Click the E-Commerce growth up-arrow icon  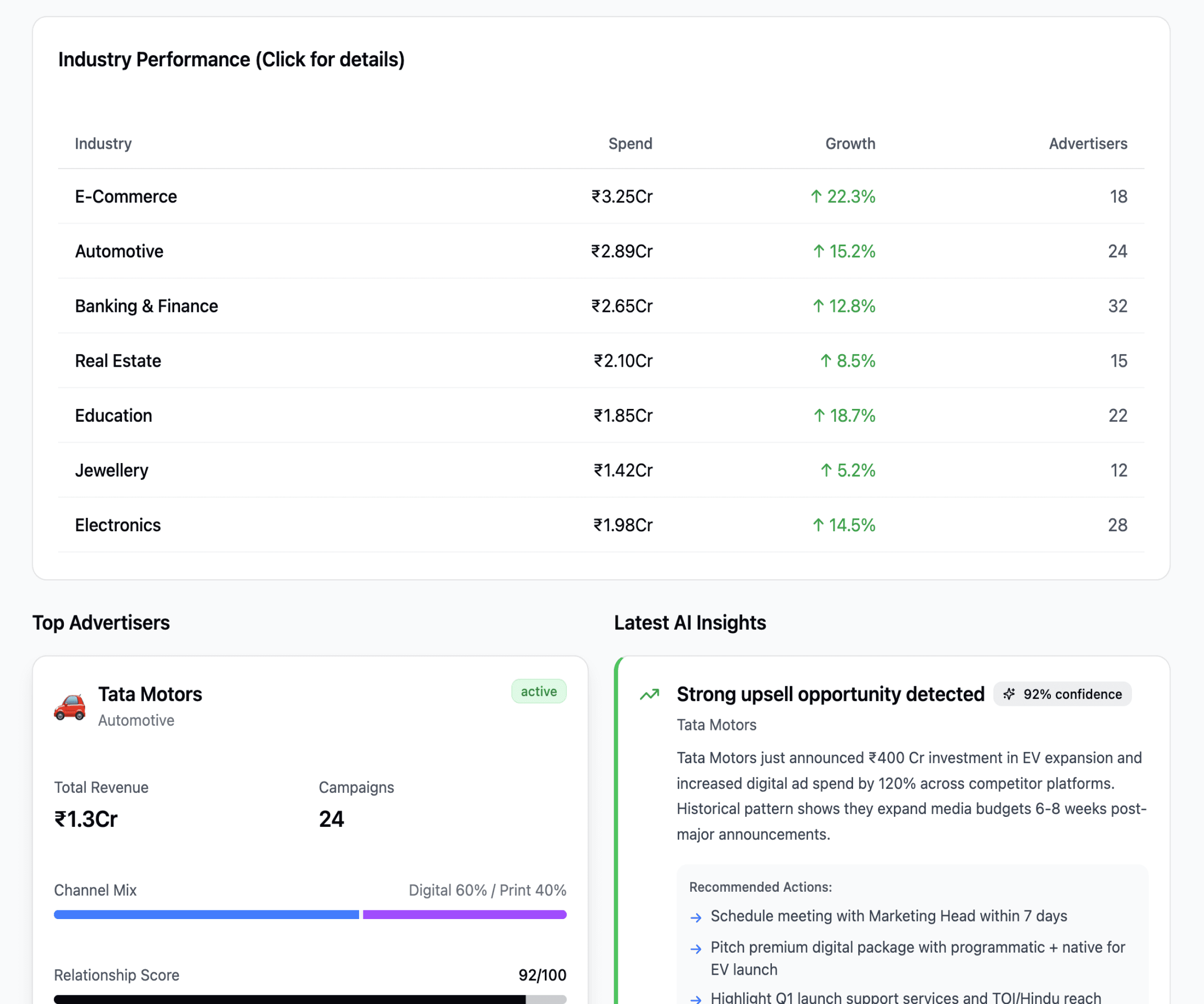816,197
